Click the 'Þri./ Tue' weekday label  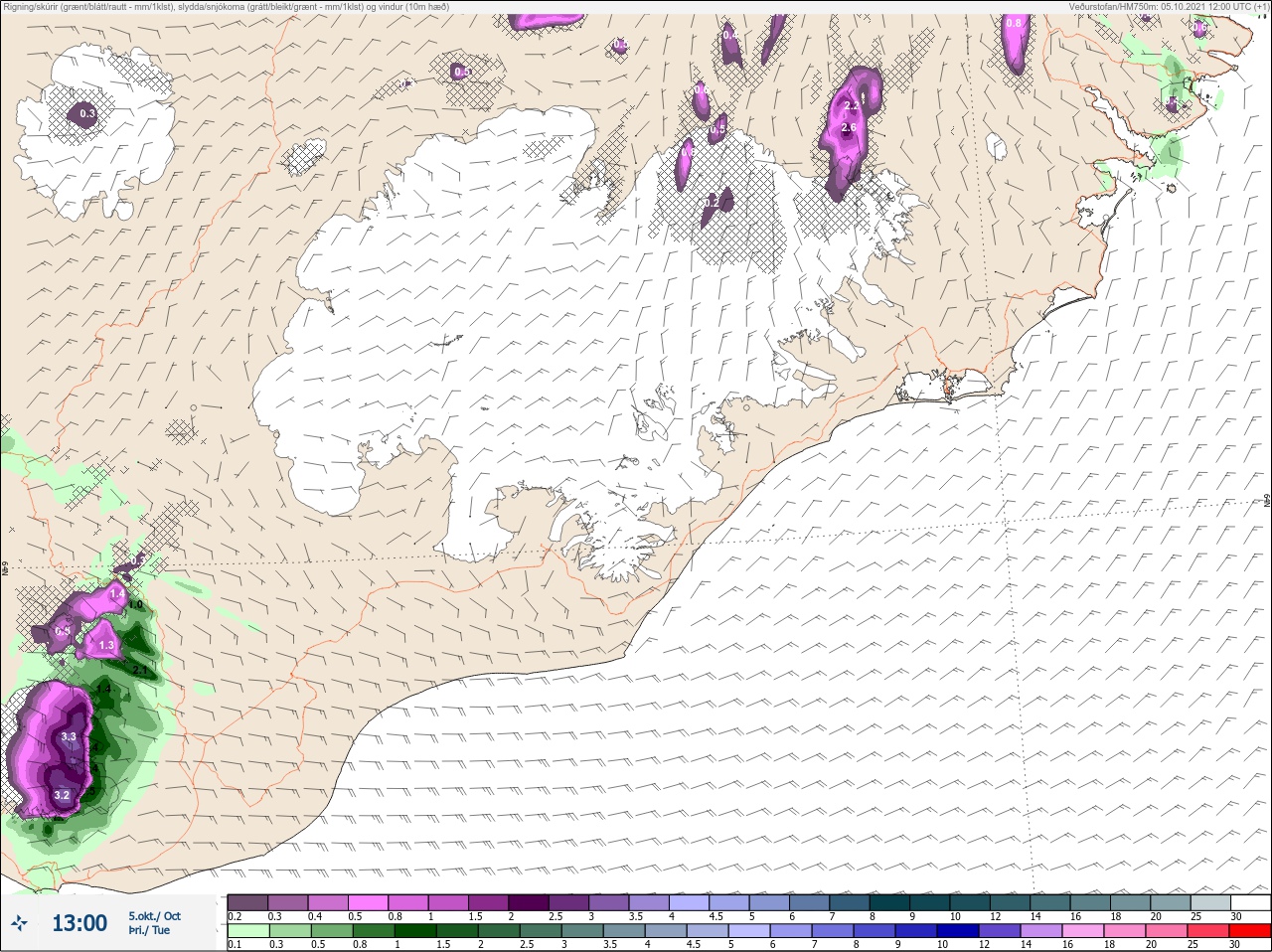148,931
